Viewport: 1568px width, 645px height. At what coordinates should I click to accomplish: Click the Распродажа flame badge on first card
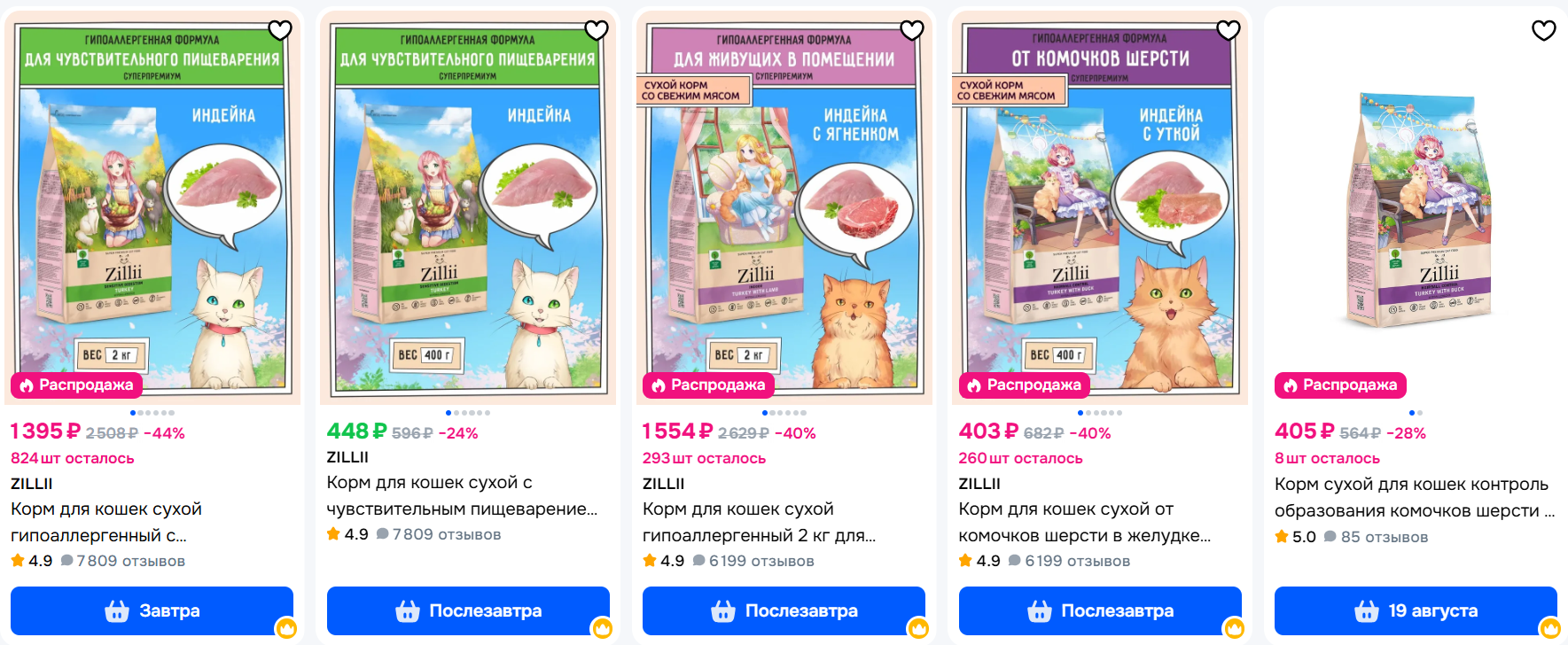(77, 385)
